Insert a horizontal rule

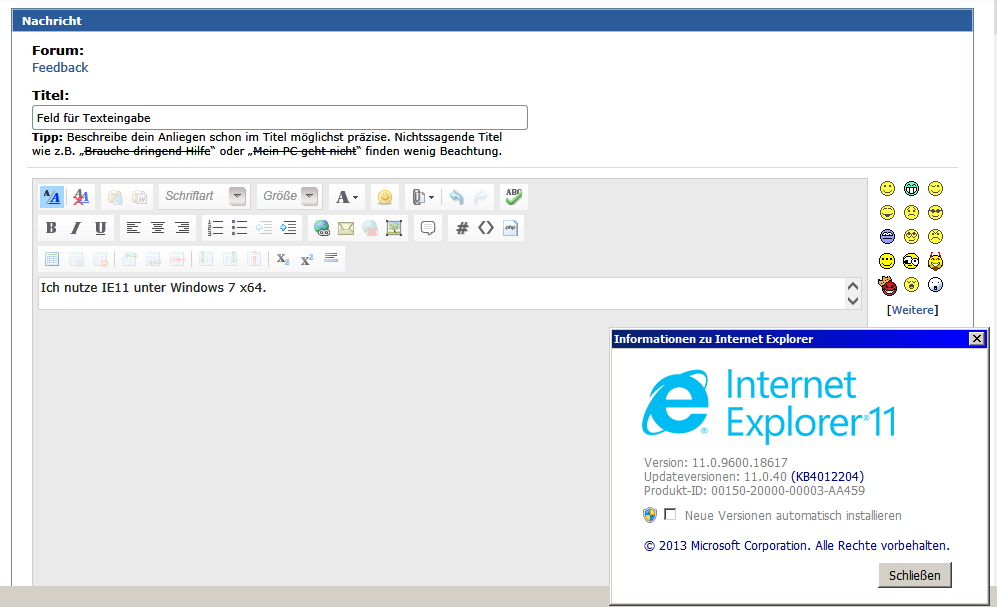(331, 258)
